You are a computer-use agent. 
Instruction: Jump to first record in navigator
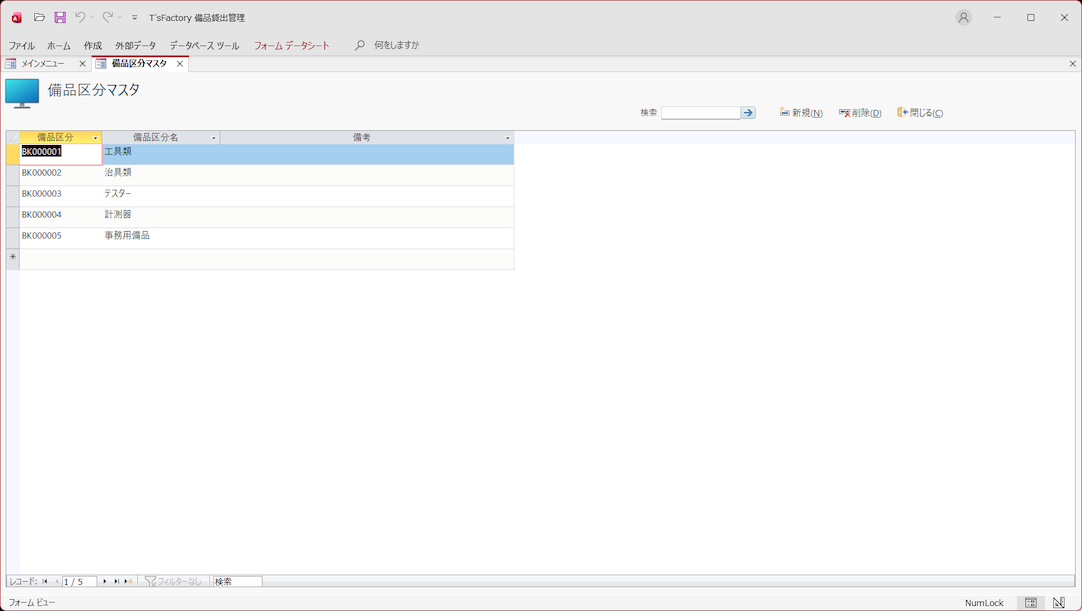click(x=45, y=581)
